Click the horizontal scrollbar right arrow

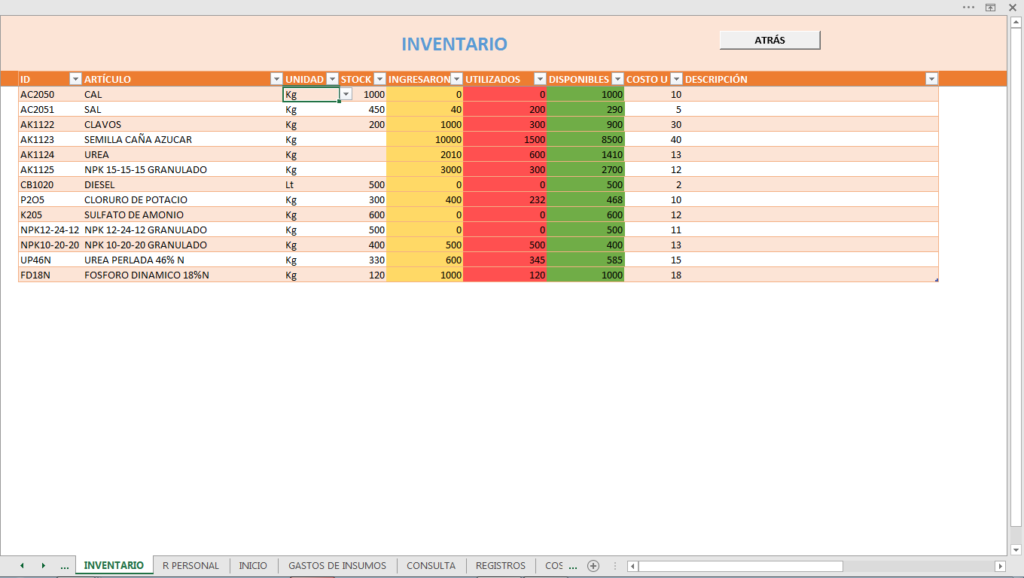(x=1000, y=566)
